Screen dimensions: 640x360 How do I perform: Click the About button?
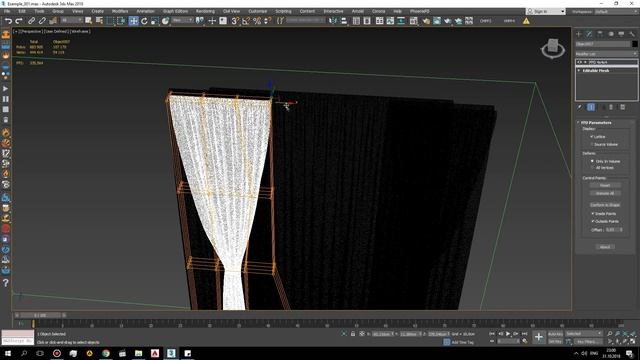click(x=605, y=247)
